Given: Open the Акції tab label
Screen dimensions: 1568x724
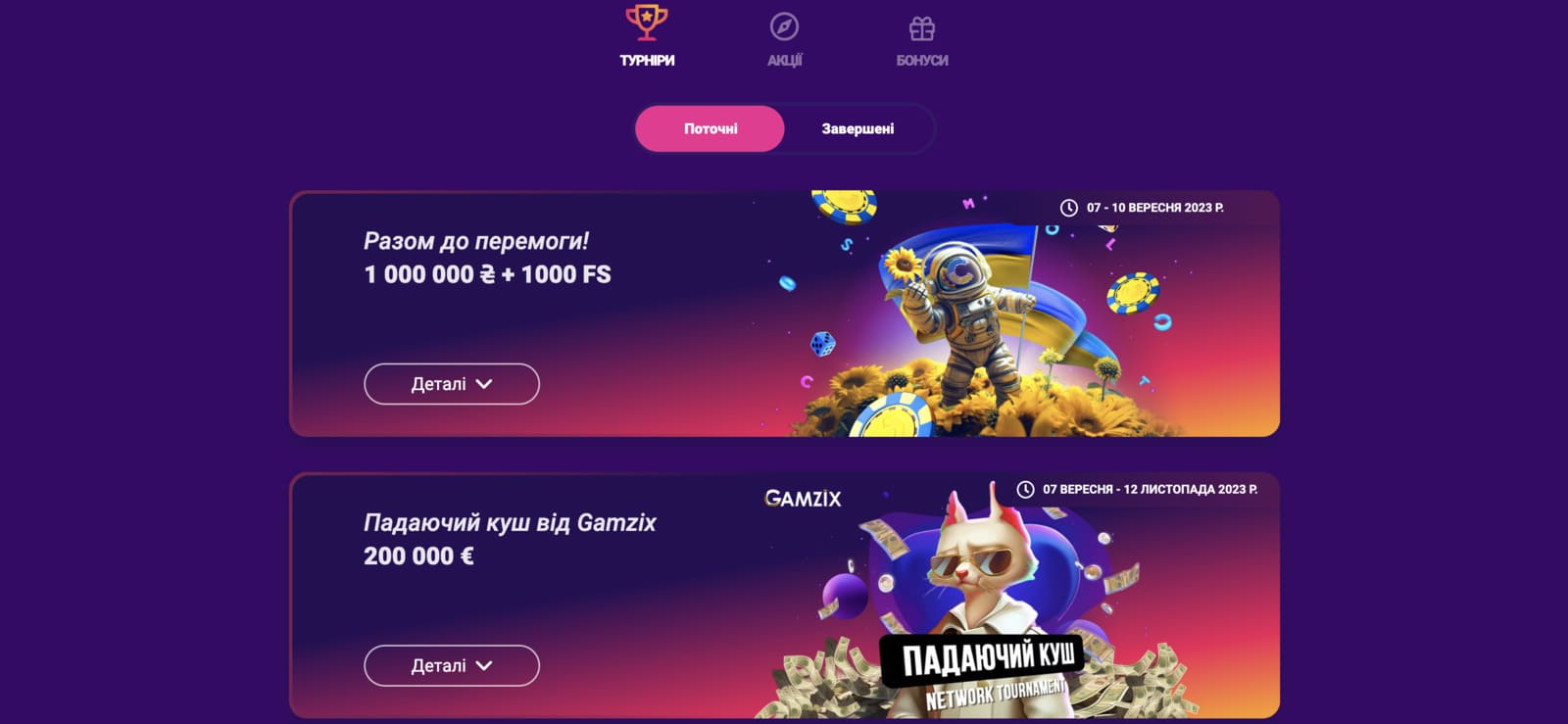Looking at the screenshot, I should (x=784, y=61).
